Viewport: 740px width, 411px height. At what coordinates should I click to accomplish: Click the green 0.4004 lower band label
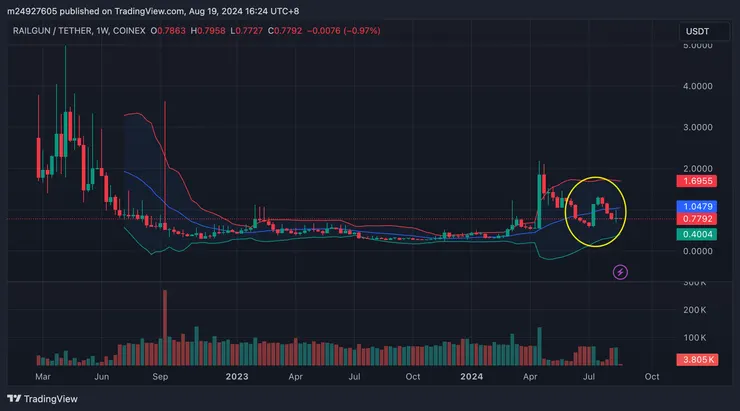point(697,235)
